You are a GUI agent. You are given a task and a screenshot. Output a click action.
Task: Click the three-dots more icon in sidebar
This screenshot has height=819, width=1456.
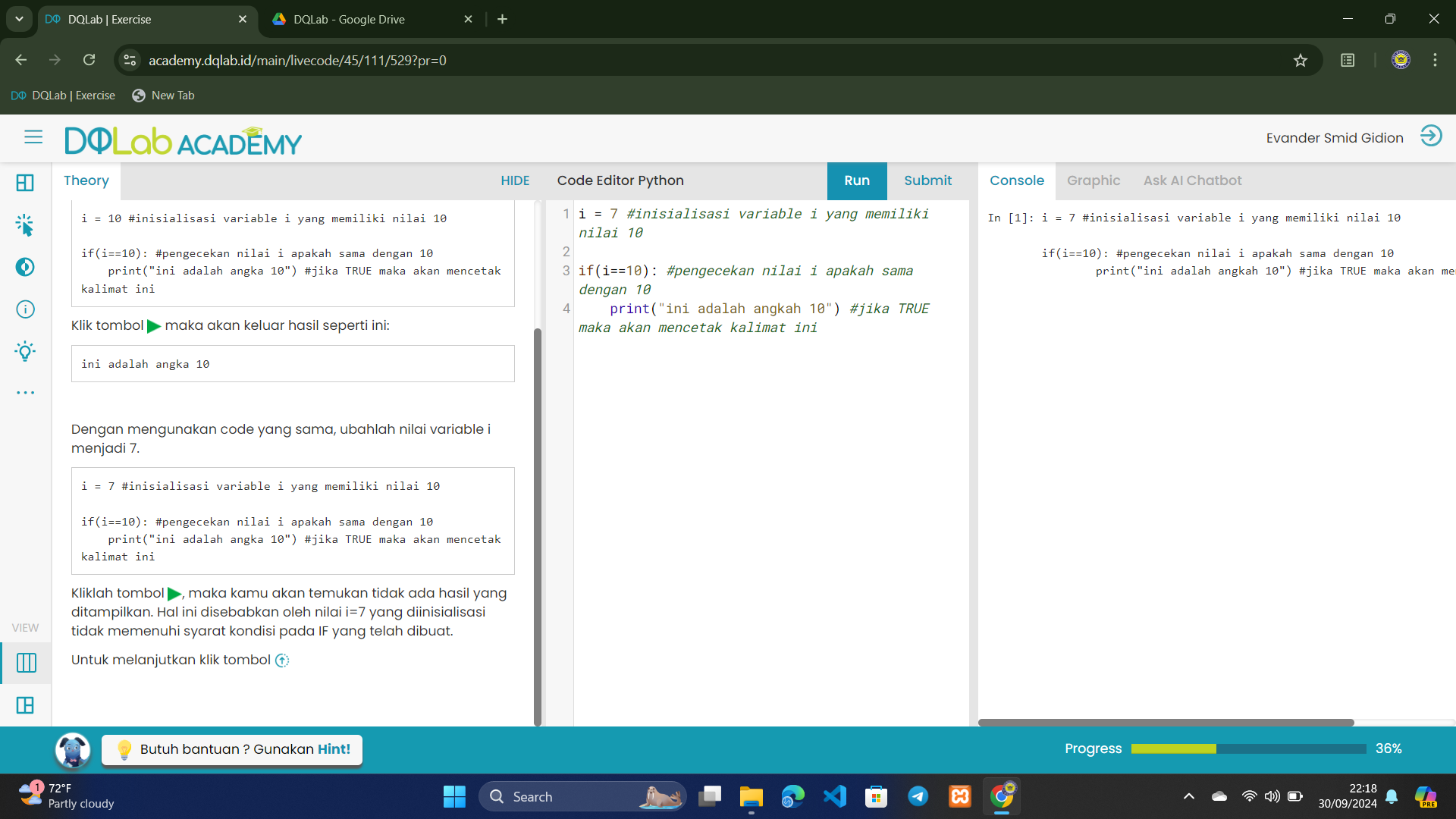click(25, 393)
